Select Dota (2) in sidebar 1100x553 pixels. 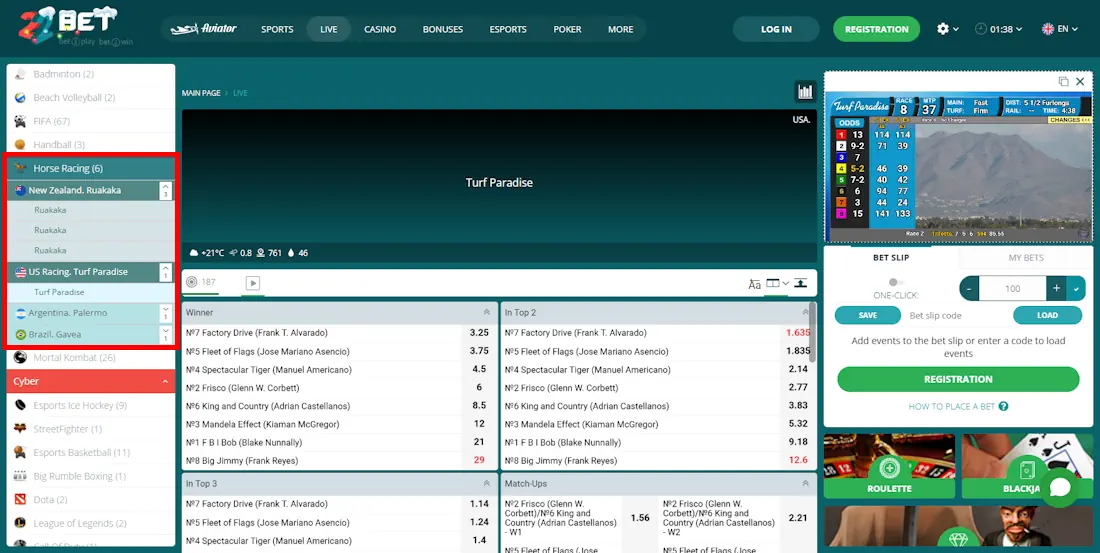[91, 500]
